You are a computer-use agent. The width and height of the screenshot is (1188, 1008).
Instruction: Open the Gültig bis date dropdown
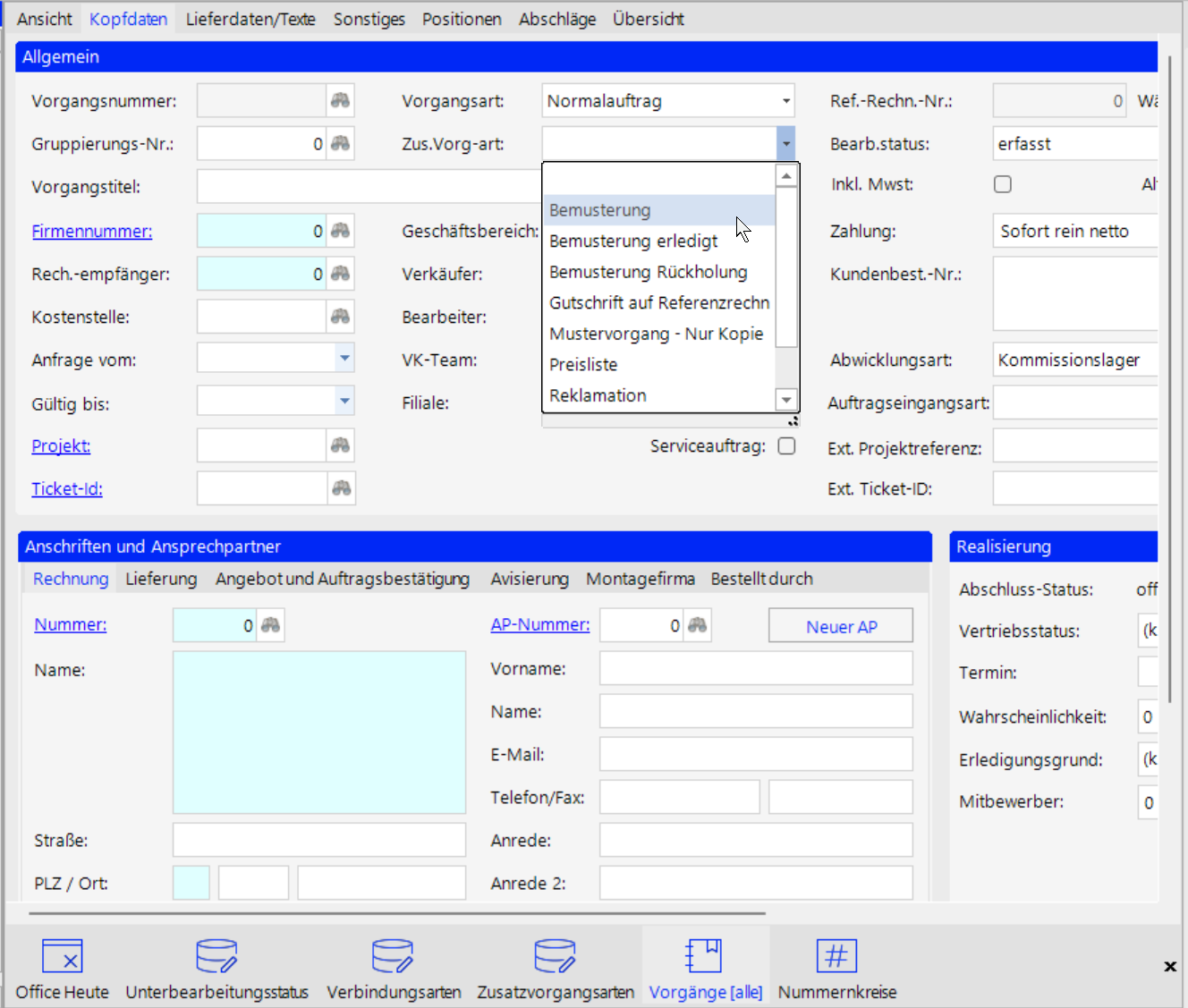(344, 402)
